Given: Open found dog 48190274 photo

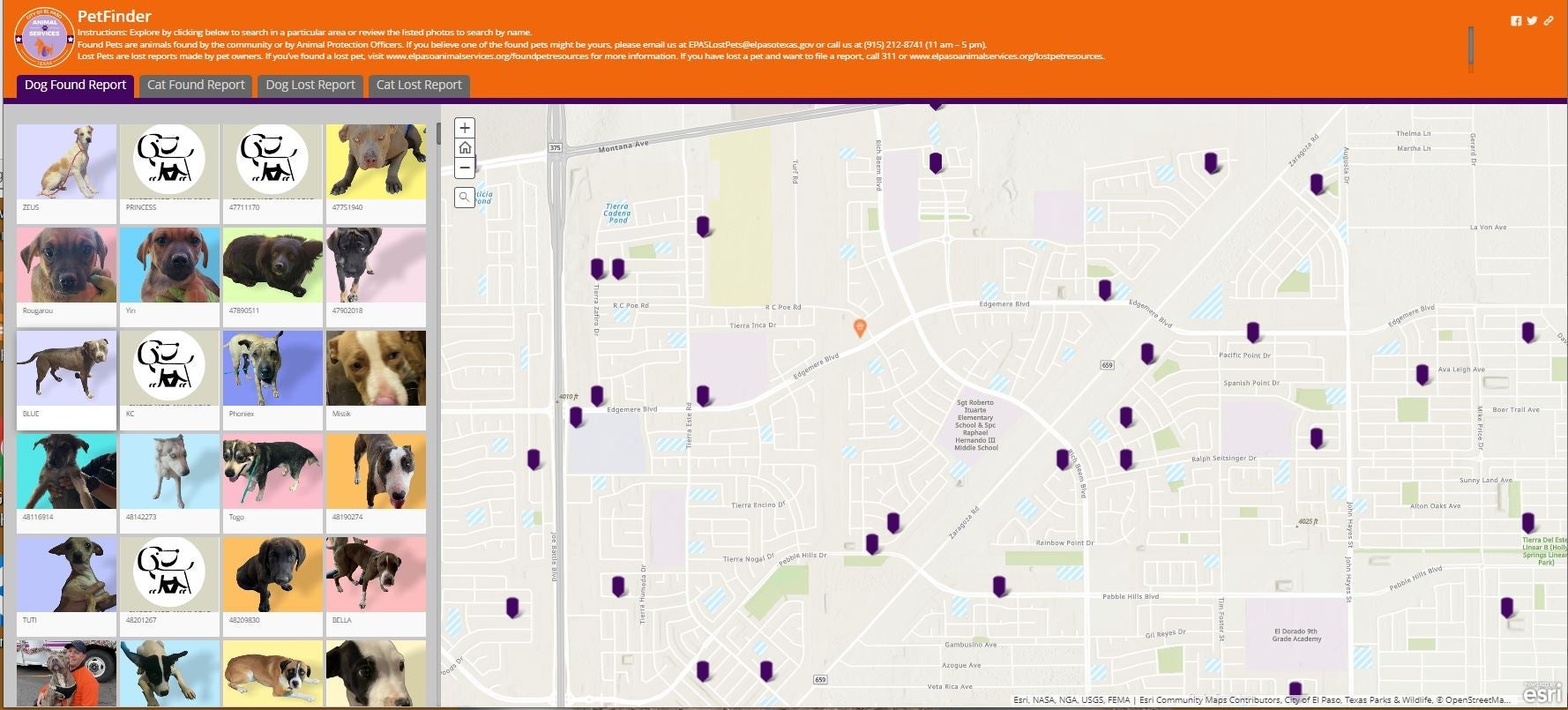Looking at the screenshot, I should tap(376, 471).
